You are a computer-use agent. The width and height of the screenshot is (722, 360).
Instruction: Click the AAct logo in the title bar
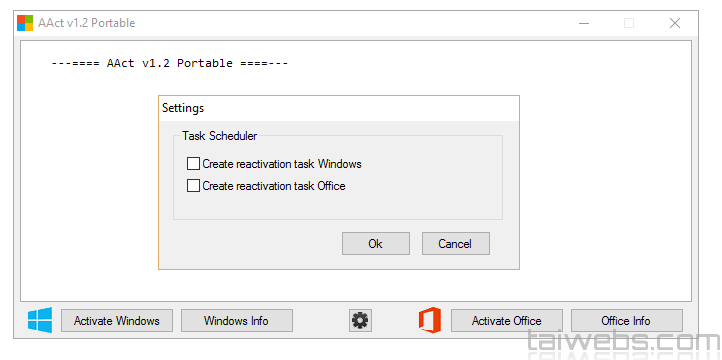click(25, 23)
